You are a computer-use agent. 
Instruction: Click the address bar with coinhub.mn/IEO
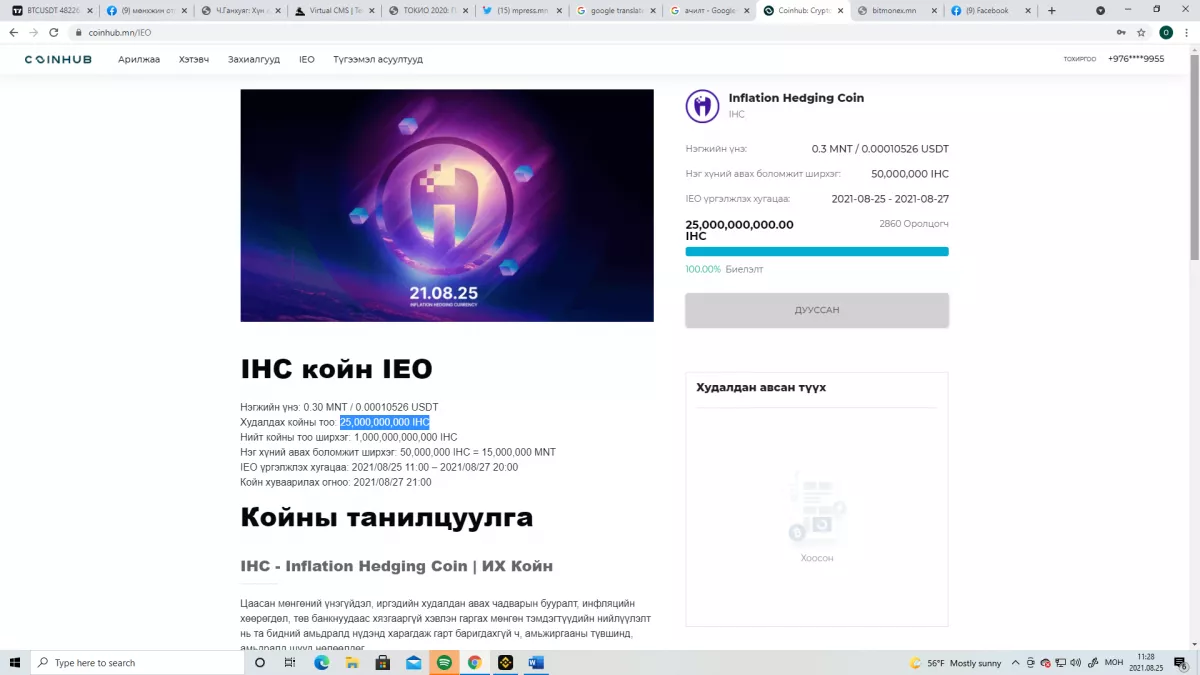(590, 32)
